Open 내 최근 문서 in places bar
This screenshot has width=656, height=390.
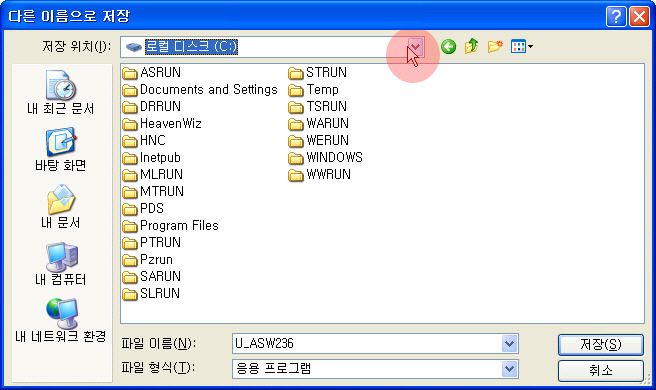[61, 93]
